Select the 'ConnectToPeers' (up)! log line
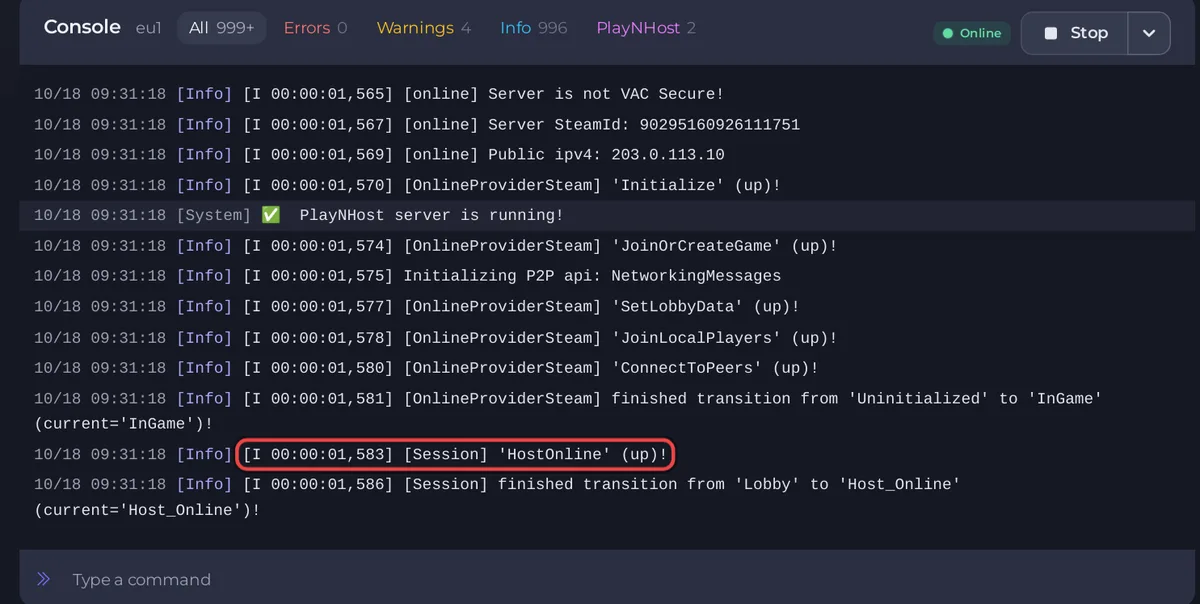The image size is (1200, 604). coord(426,368)
